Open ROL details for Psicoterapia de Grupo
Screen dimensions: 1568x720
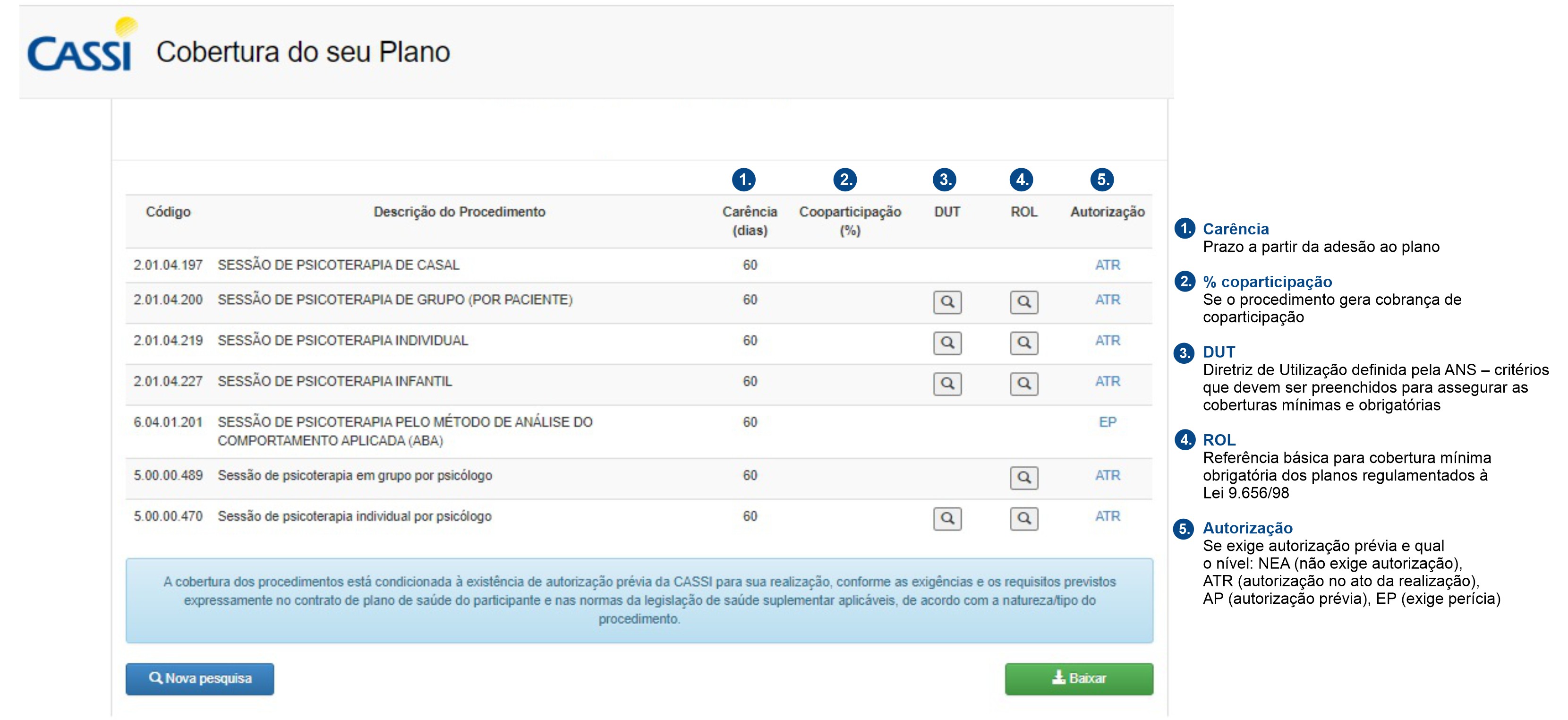pyautogui.click(x=1024, y=302)
